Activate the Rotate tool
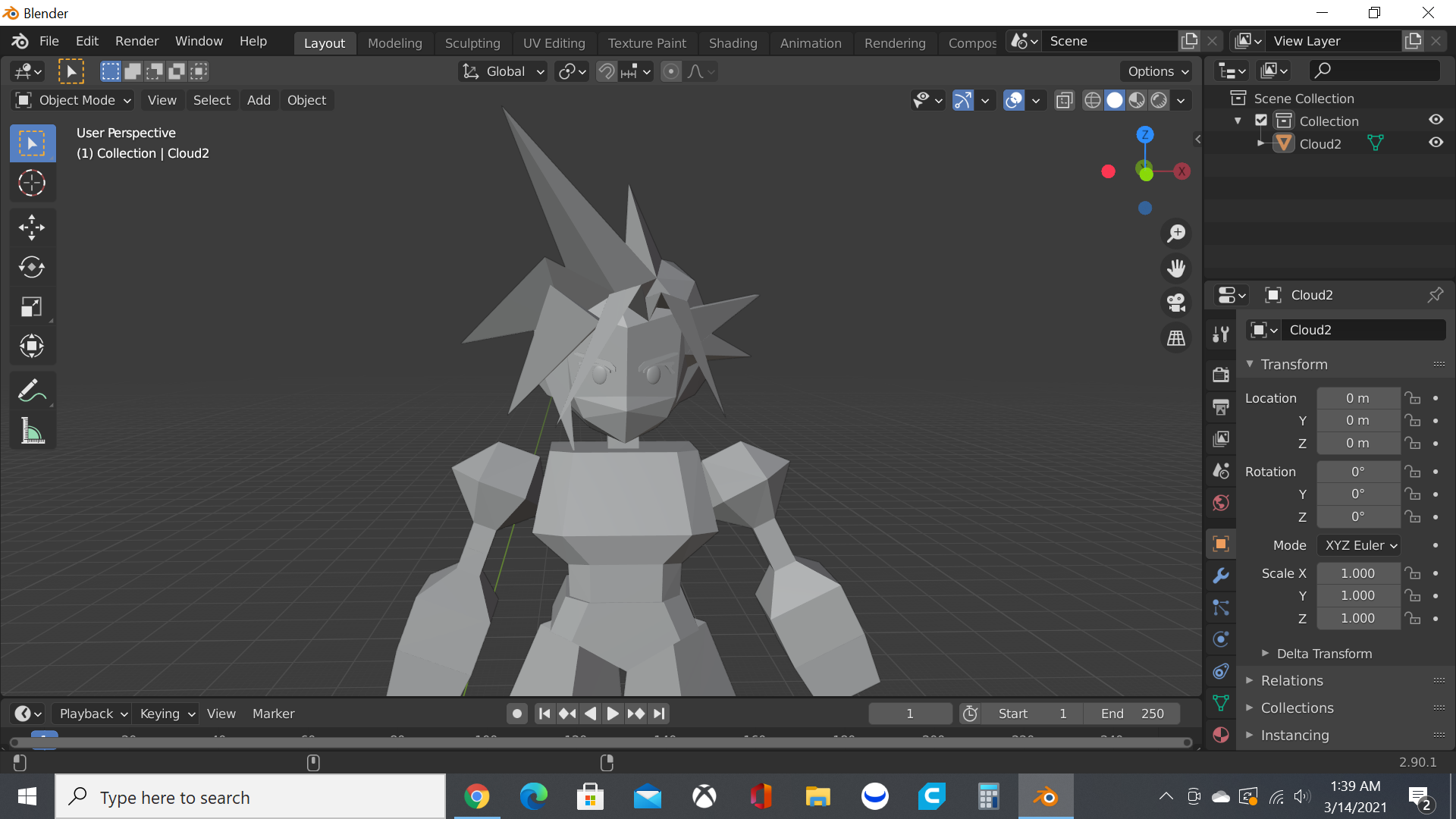 point(32,267)
